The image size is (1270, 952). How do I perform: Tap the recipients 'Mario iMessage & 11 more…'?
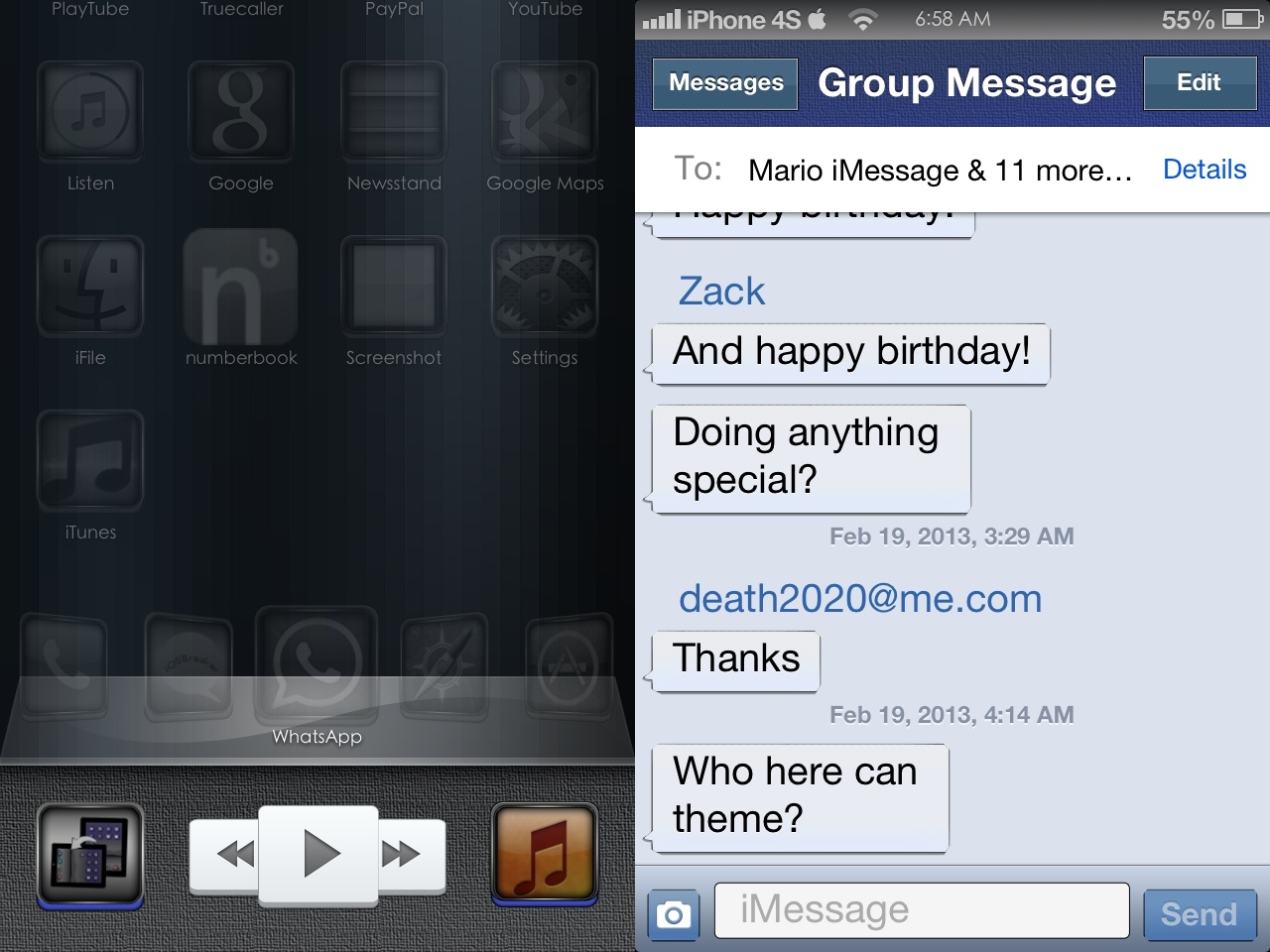tap(941, 171)
